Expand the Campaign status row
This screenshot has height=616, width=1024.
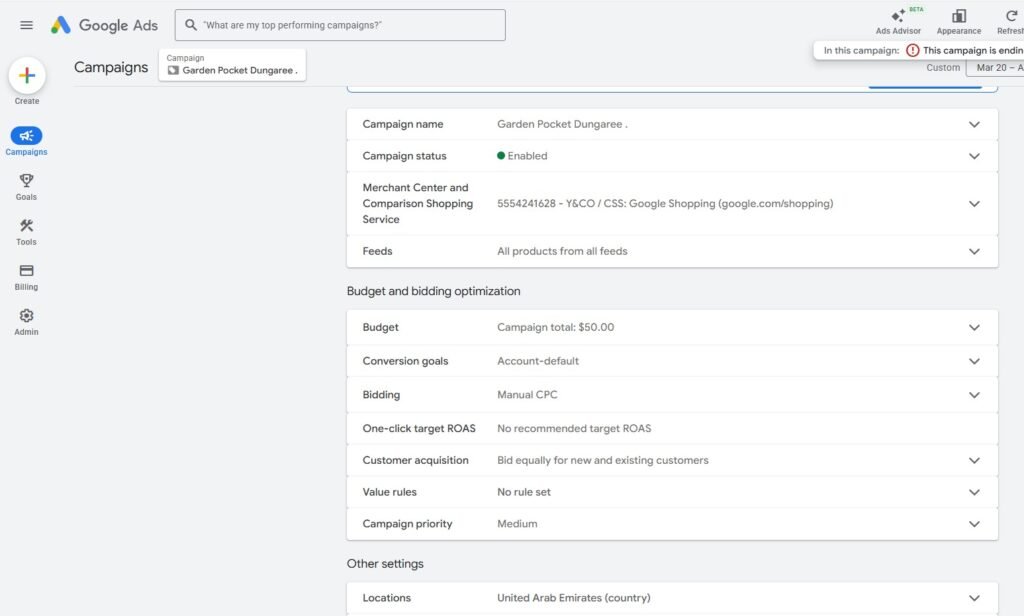pos(974,156)
